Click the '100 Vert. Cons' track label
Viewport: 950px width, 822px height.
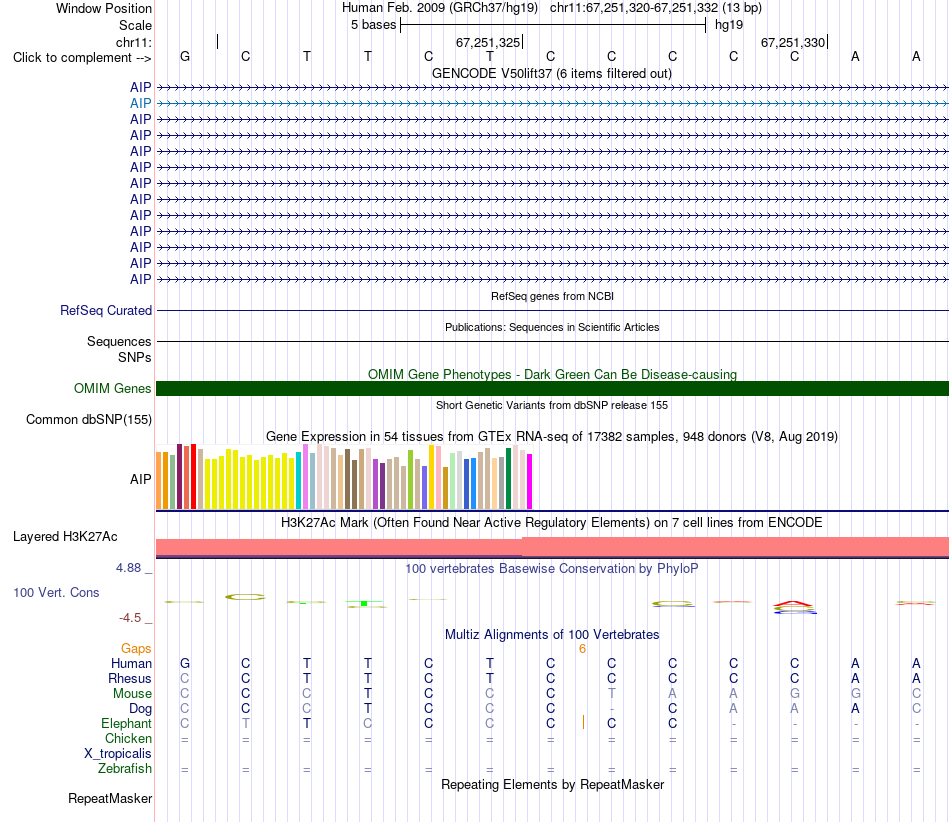56,592
